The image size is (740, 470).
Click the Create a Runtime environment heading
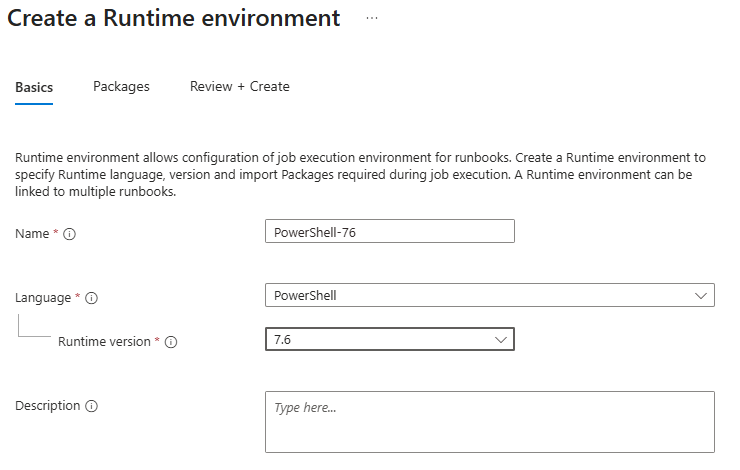[174, 18]
